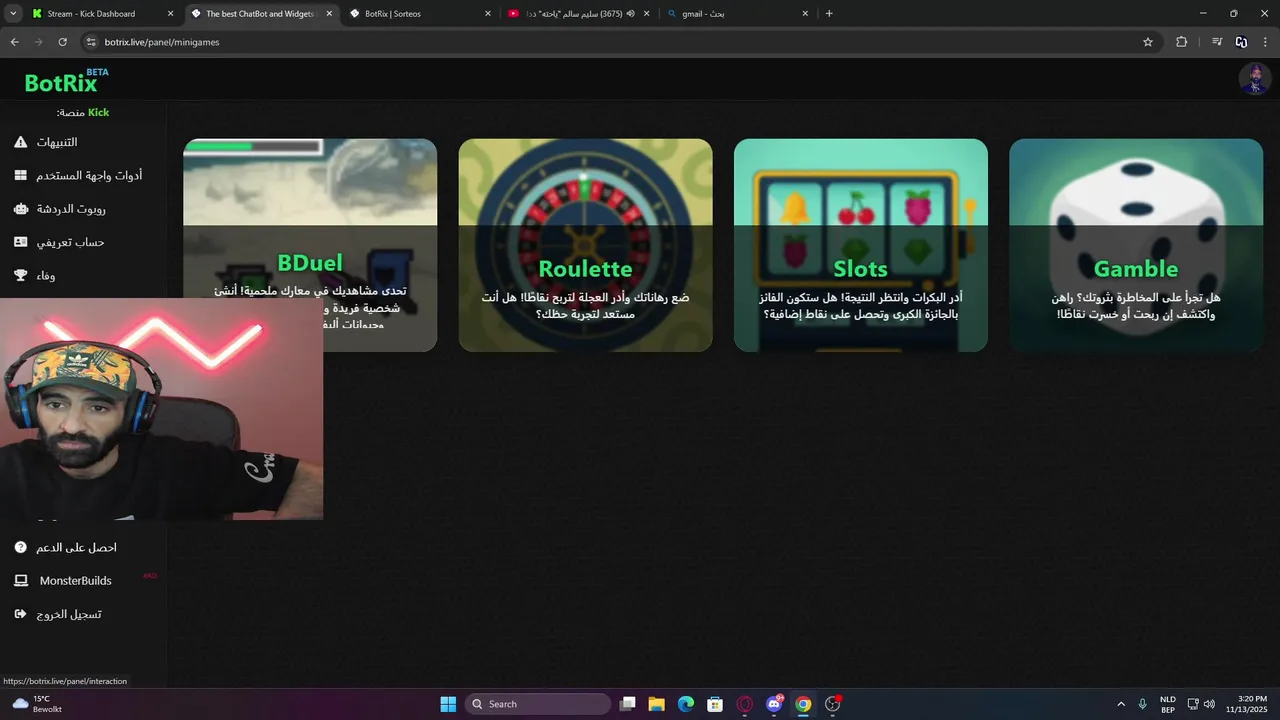The image size is (1280, 720).
Task: Show hidden system tray icons
Action: [x=1121, y=704]
